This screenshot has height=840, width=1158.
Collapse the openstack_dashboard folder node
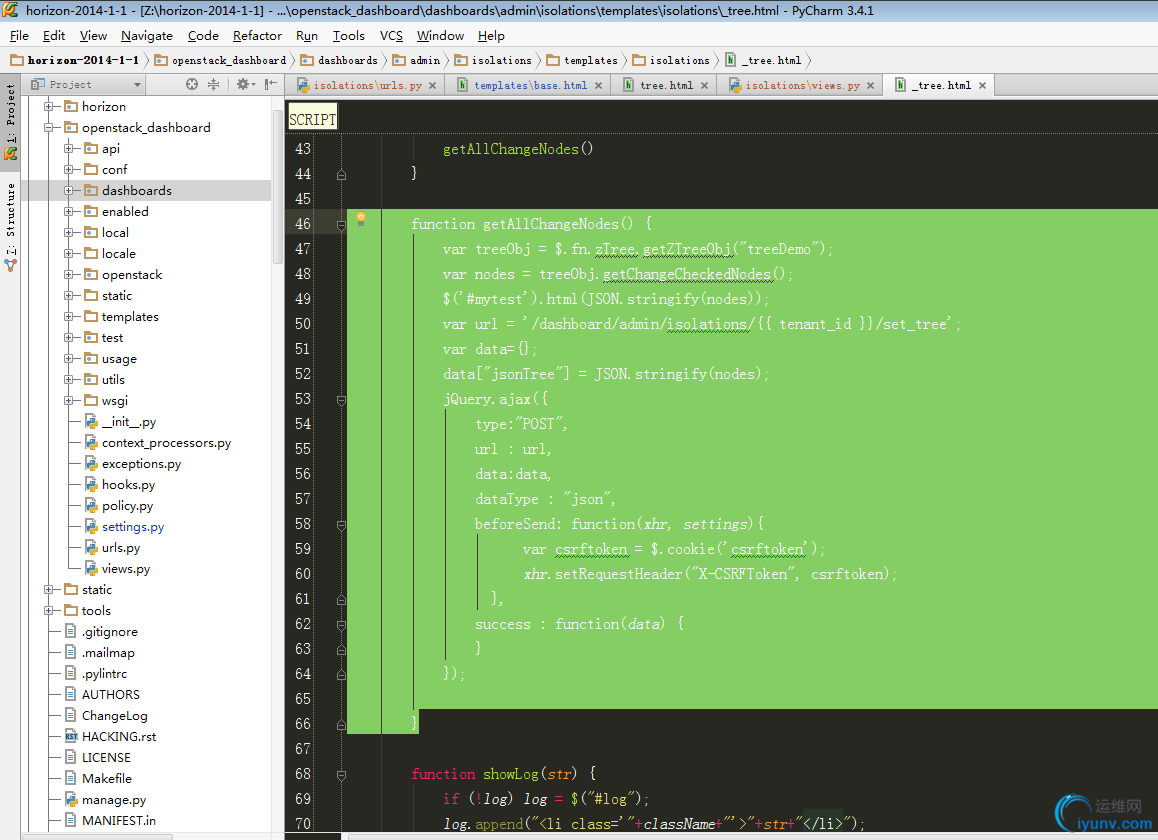[x=49, y=127]
